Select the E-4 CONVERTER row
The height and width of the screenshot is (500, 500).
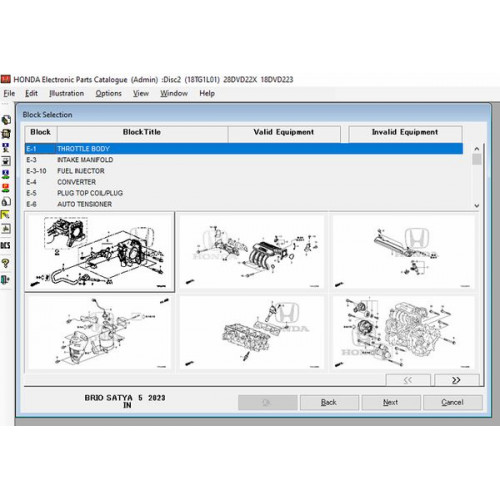tap(244, 182)
